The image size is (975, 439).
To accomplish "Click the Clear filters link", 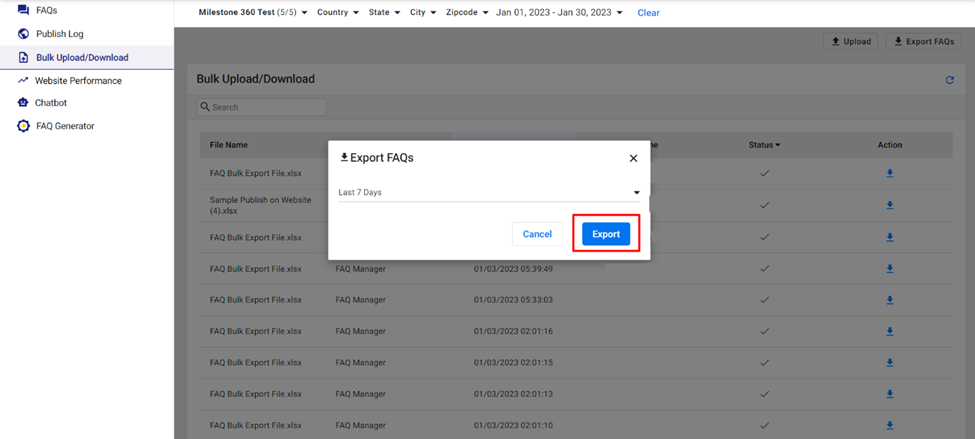I will (649, 12).
